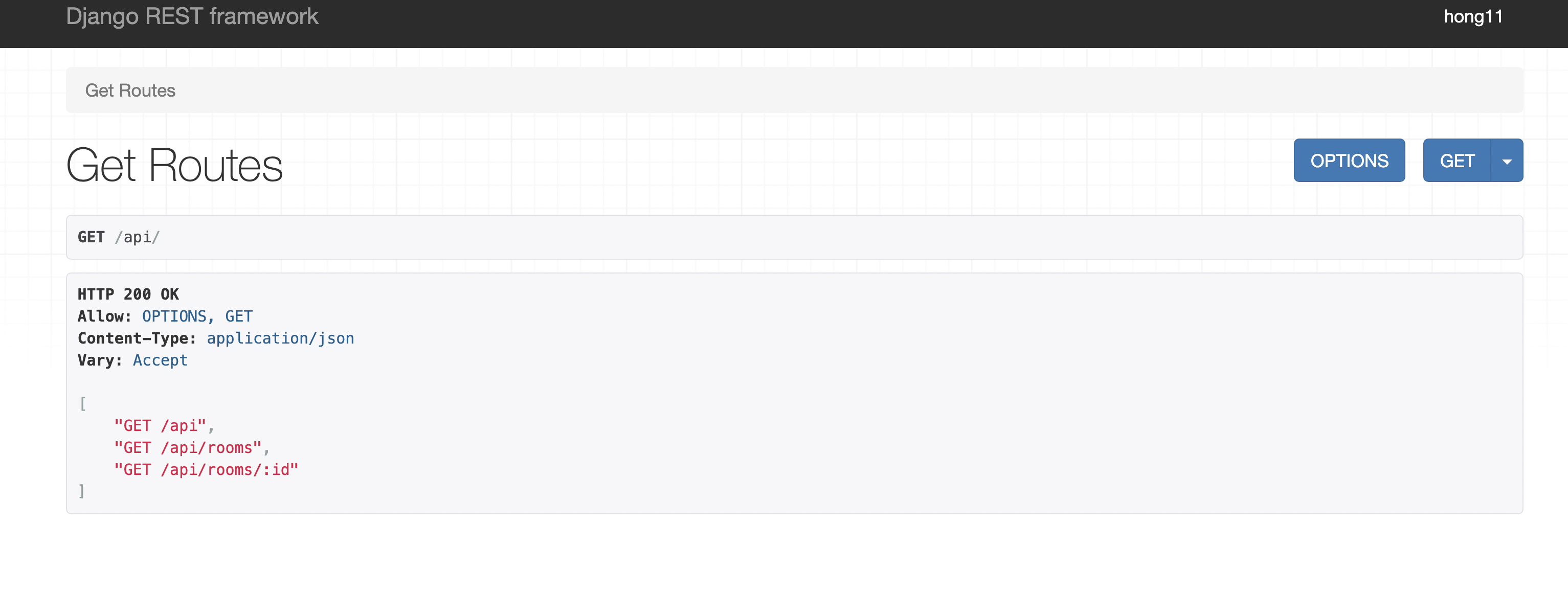Send an OPTIONS request with the button
The width and height of the screenshot is (1568, 592).
(1349, 161)
